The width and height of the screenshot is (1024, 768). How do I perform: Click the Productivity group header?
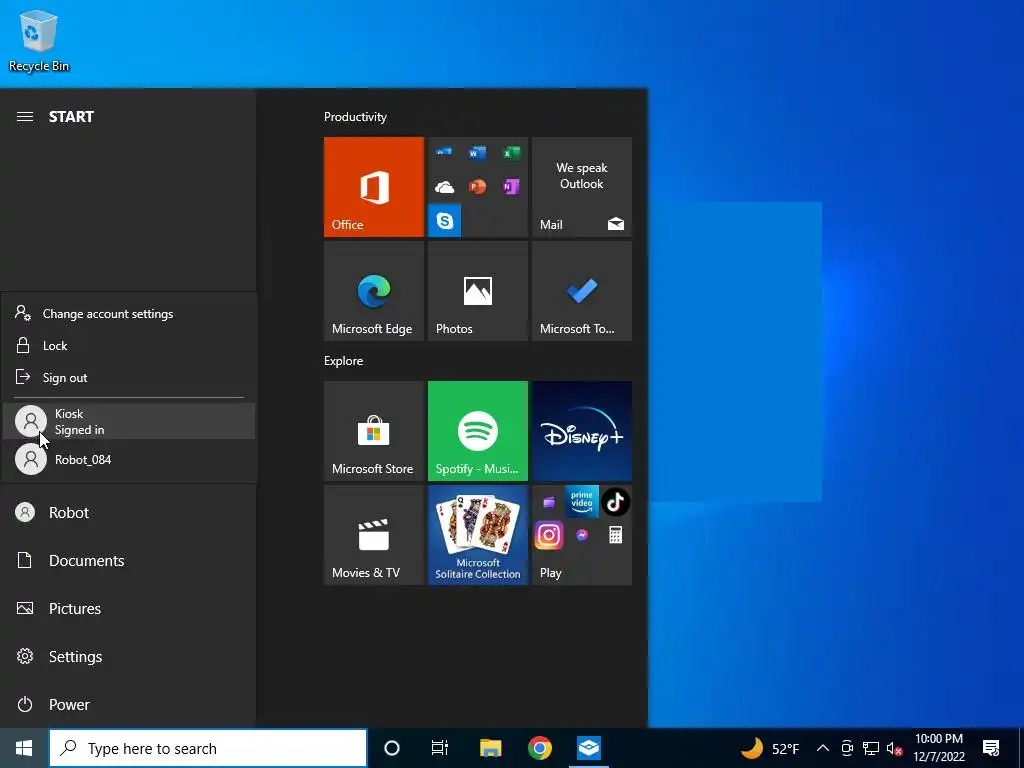tap(355, 117)
